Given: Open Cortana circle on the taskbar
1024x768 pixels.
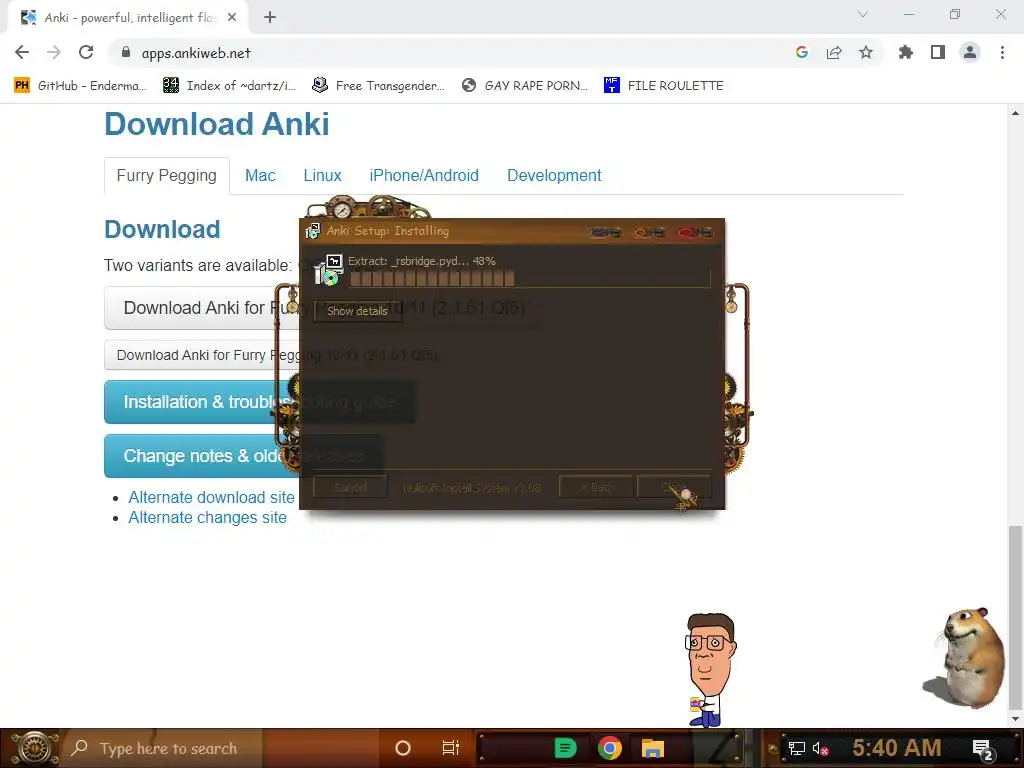Looking at the screenshot, I should coord(403,748).
